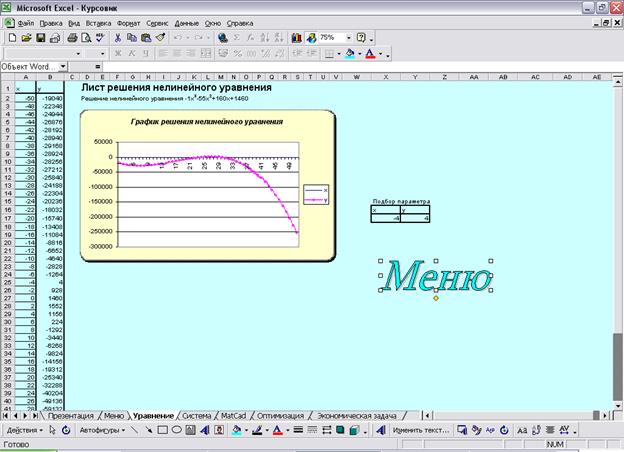Click the Open file folder icon
The image size is (624, 452).
(26, 37)
